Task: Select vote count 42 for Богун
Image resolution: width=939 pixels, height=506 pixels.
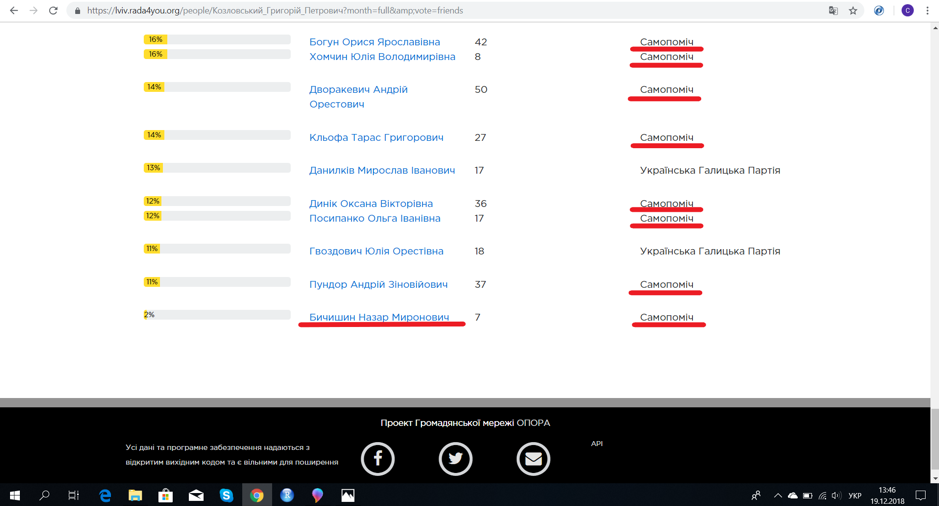Action: (481, 42)
